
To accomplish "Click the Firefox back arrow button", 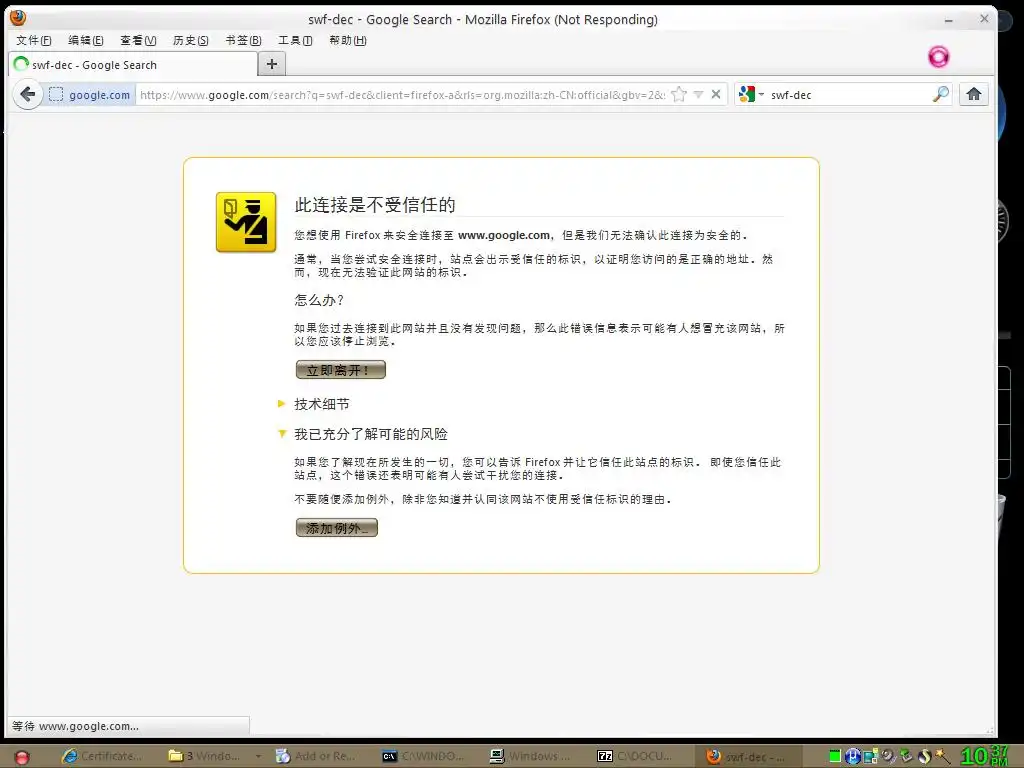I will (x=28, y=95).
